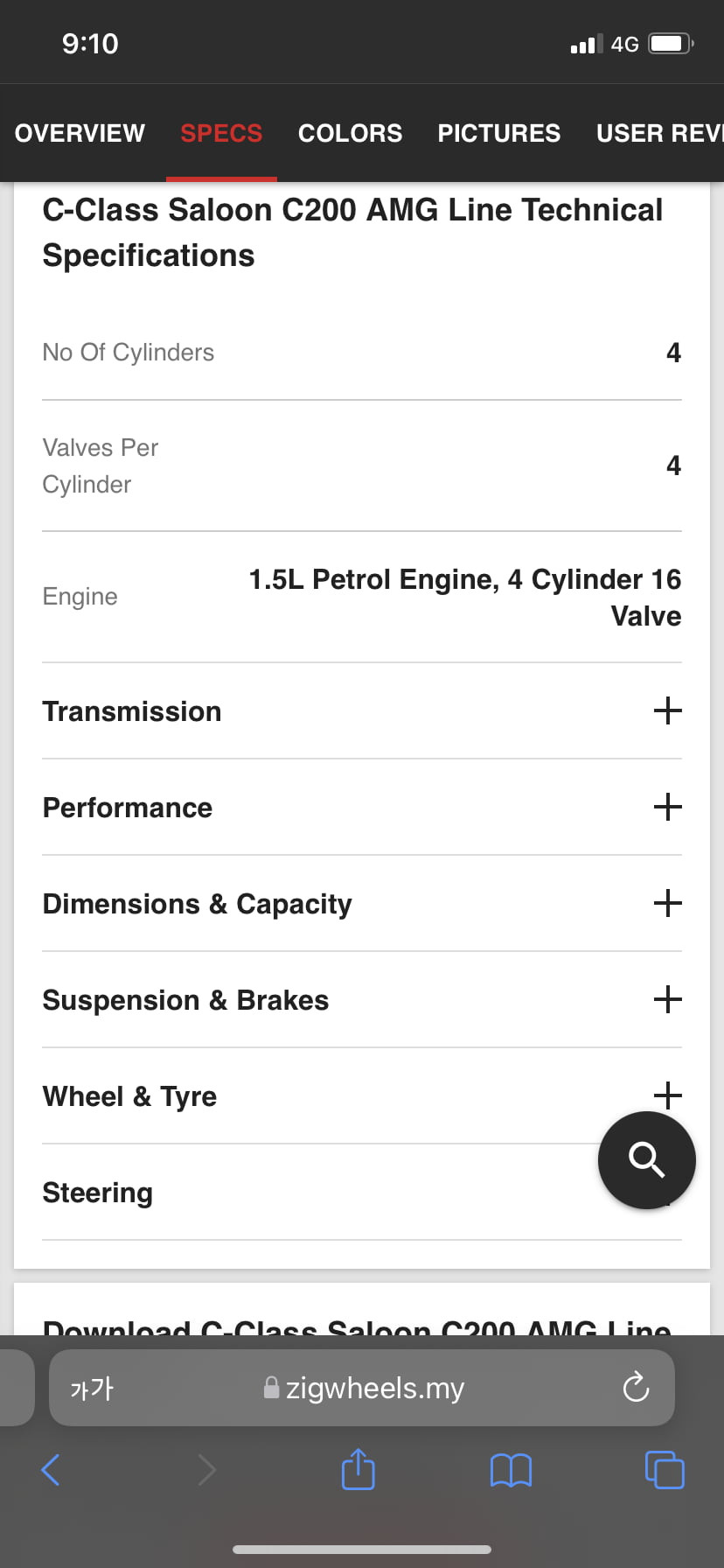Image resolution: width=724 pixels, height=1568 pixels.
Task: Open the Safari share sheet icon
Action: point(359,1469)
